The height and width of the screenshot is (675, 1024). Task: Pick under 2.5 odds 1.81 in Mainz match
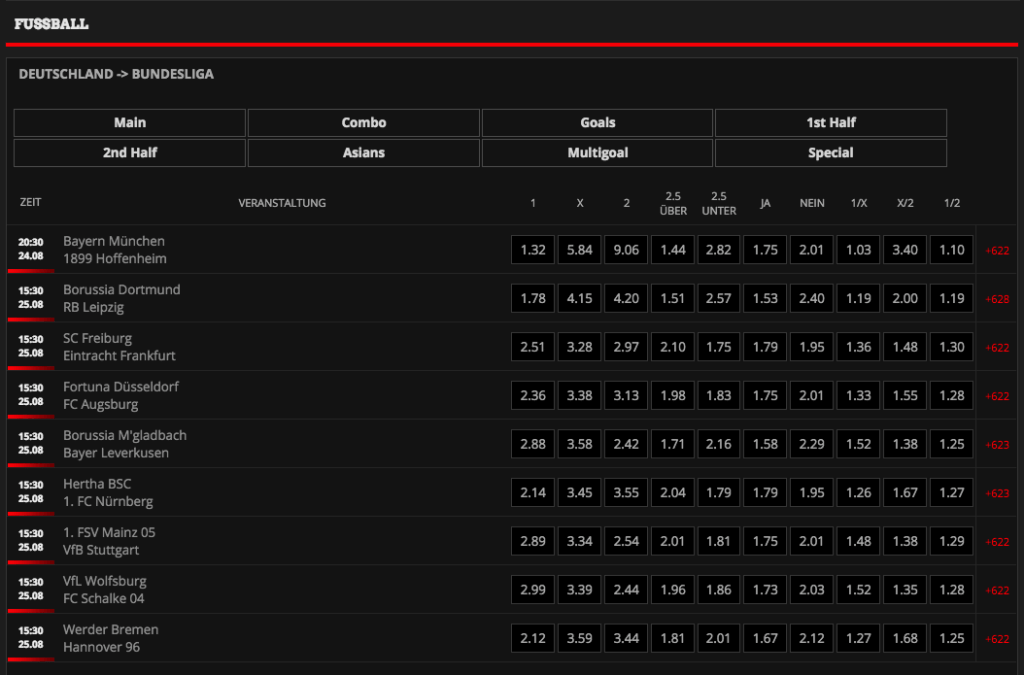coord(718,541)
